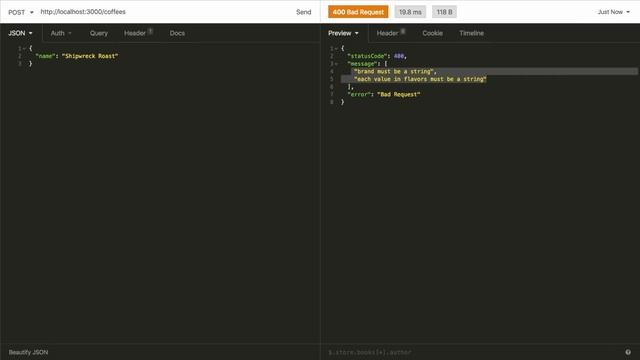Click the 19.8 ms response time badge

(x=410, y=12)
